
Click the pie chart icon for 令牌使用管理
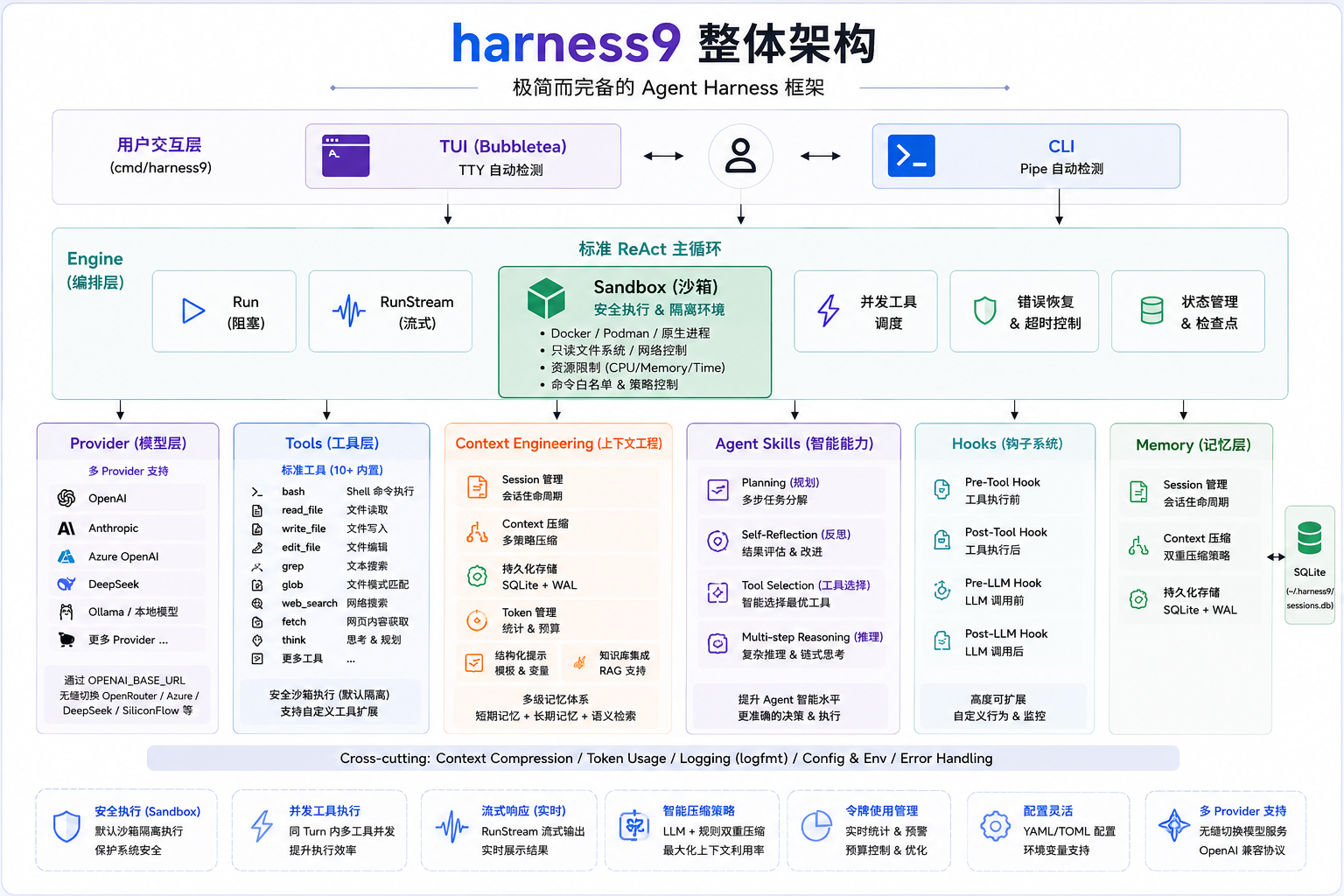(816, 826)
